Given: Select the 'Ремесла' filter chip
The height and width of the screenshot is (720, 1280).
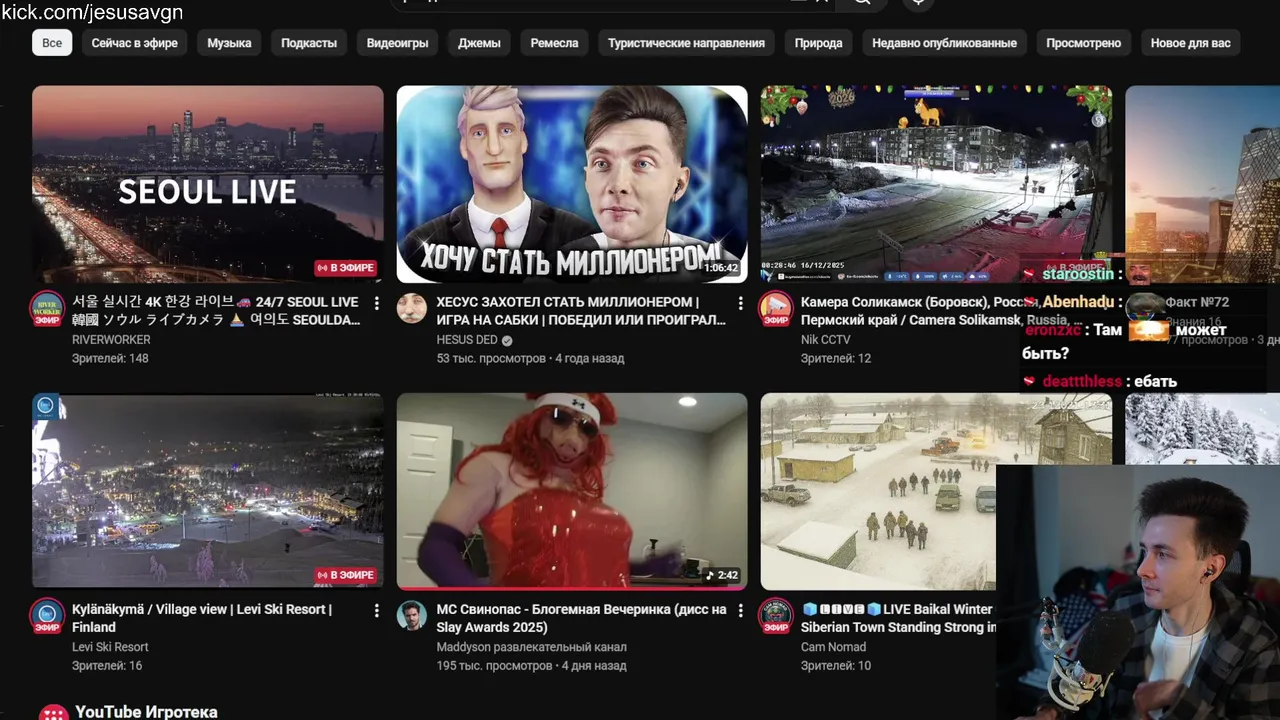Looking at the screenshot, I should [x=554, y=43].
